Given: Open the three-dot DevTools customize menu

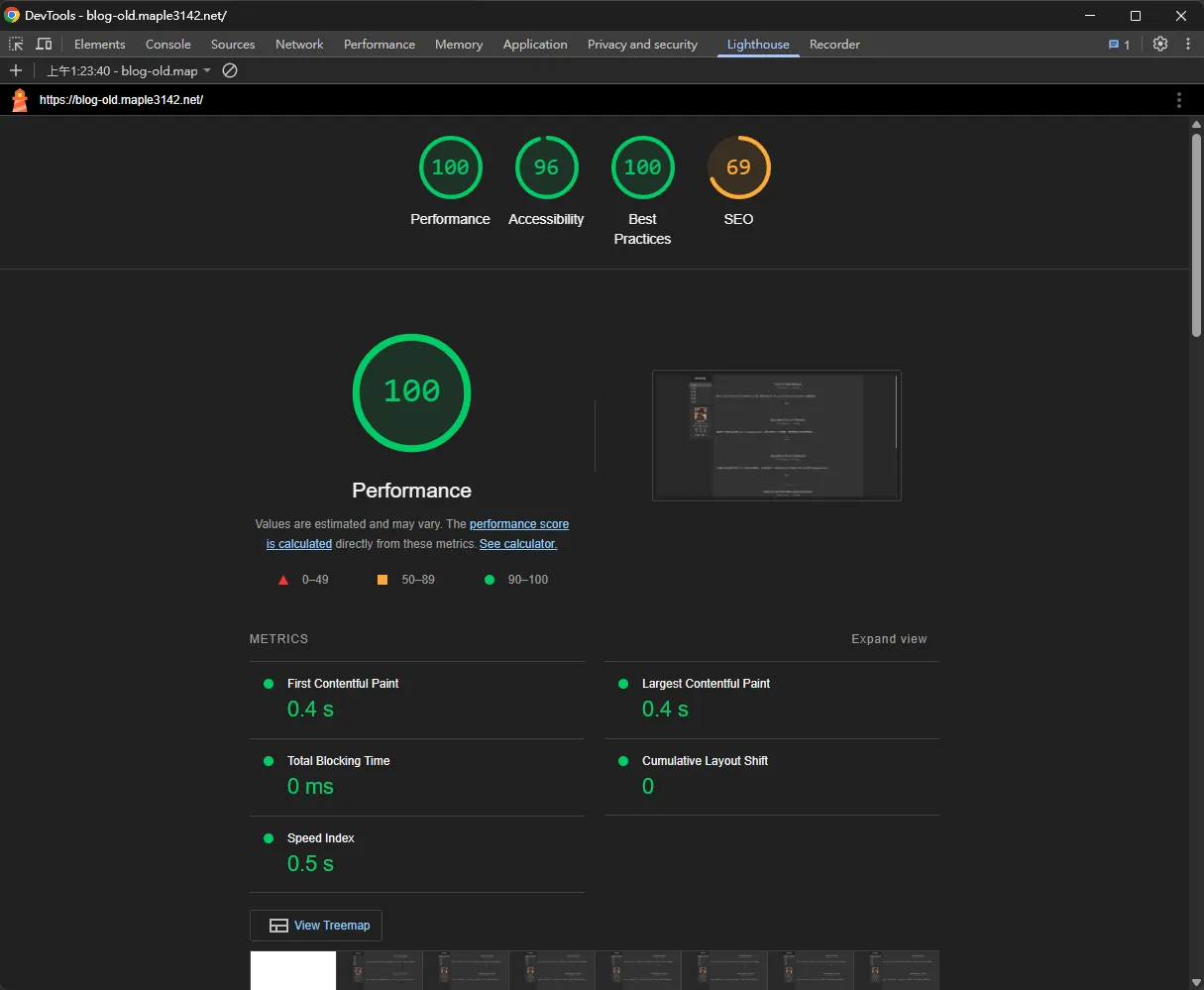Looking at the screenshot, I should pyautogui.click(x=1188, y=44).
